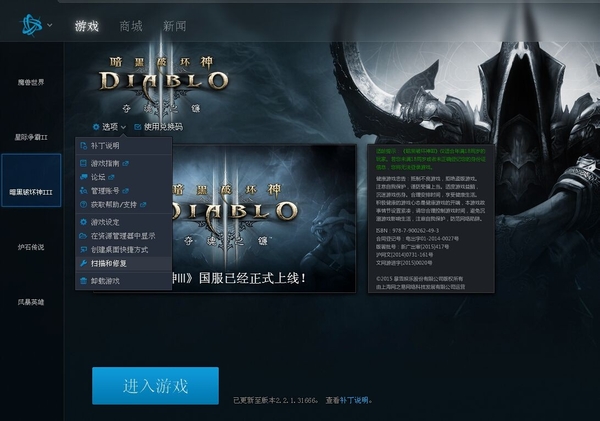The height and width of the screenshot is (421, 600).
Task: Click the external-link icon after 游戏指南
Action: tap(126, 163)
